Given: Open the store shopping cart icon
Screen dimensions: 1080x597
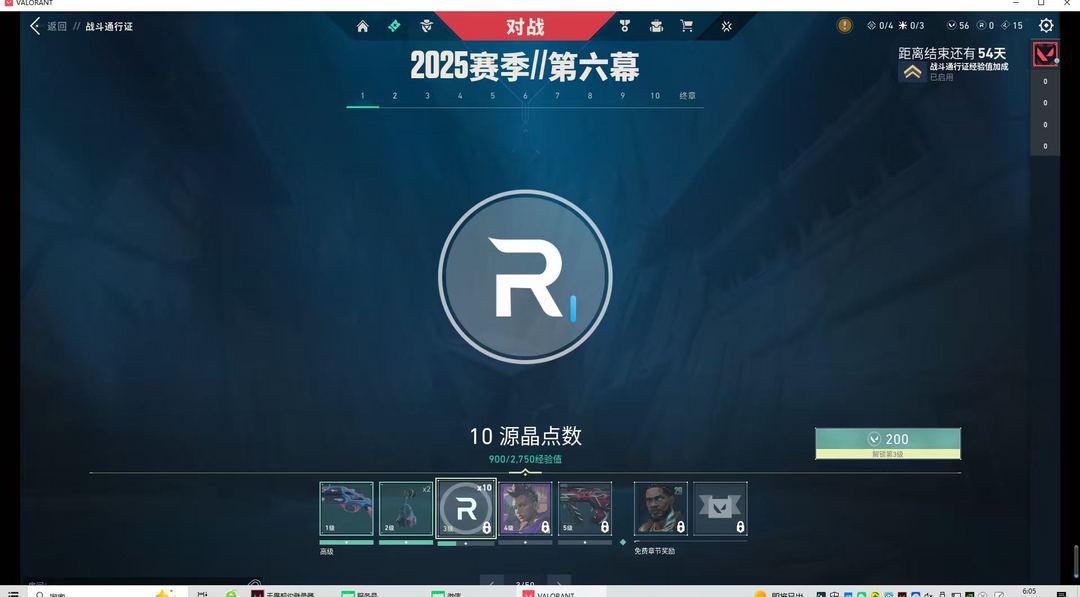Looking at the screenshot, I should (x=687, y=26).
